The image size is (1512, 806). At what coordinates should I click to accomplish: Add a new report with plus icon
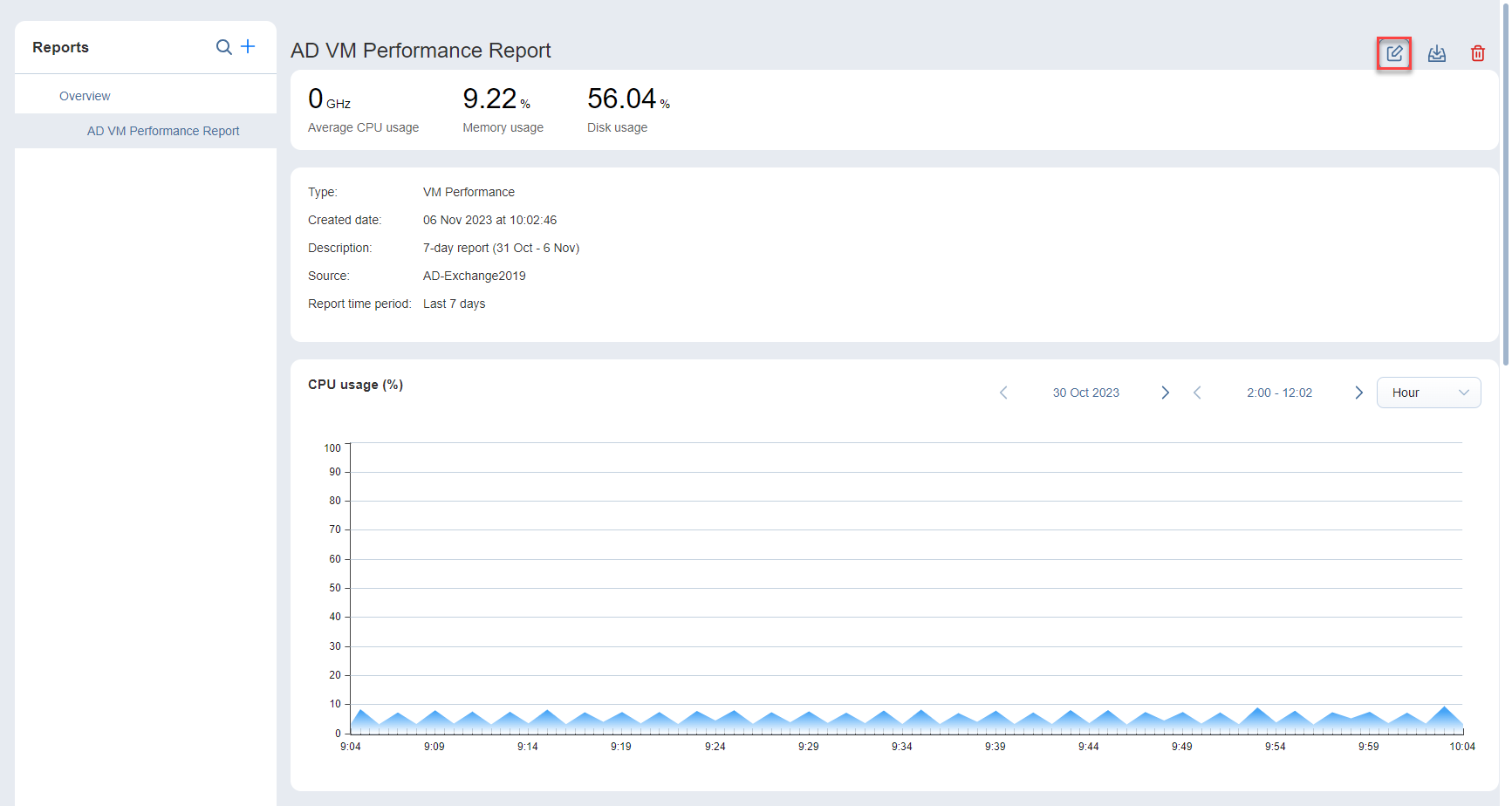248,47
